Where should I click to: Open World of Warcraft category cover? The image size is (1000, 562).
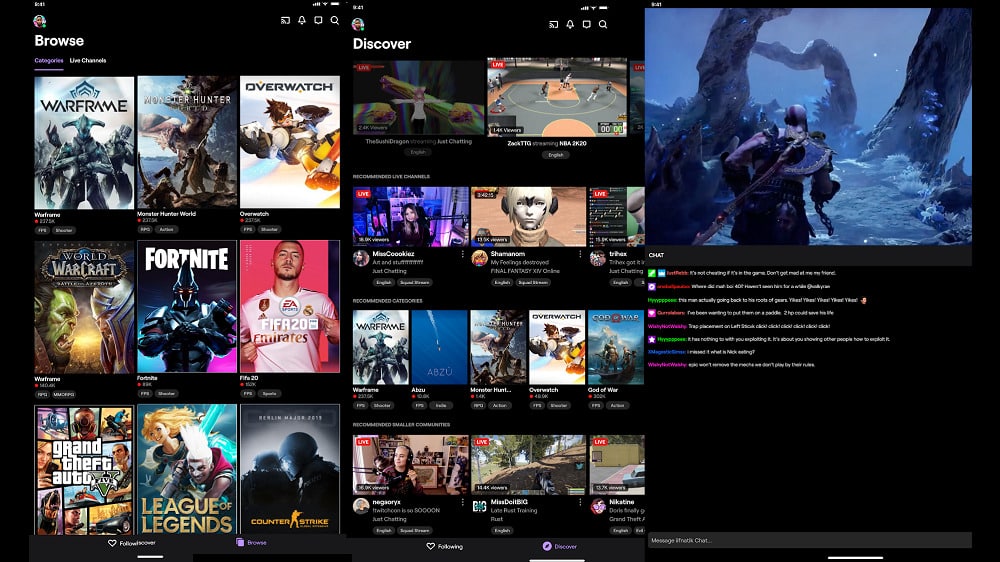coord(84,307)
